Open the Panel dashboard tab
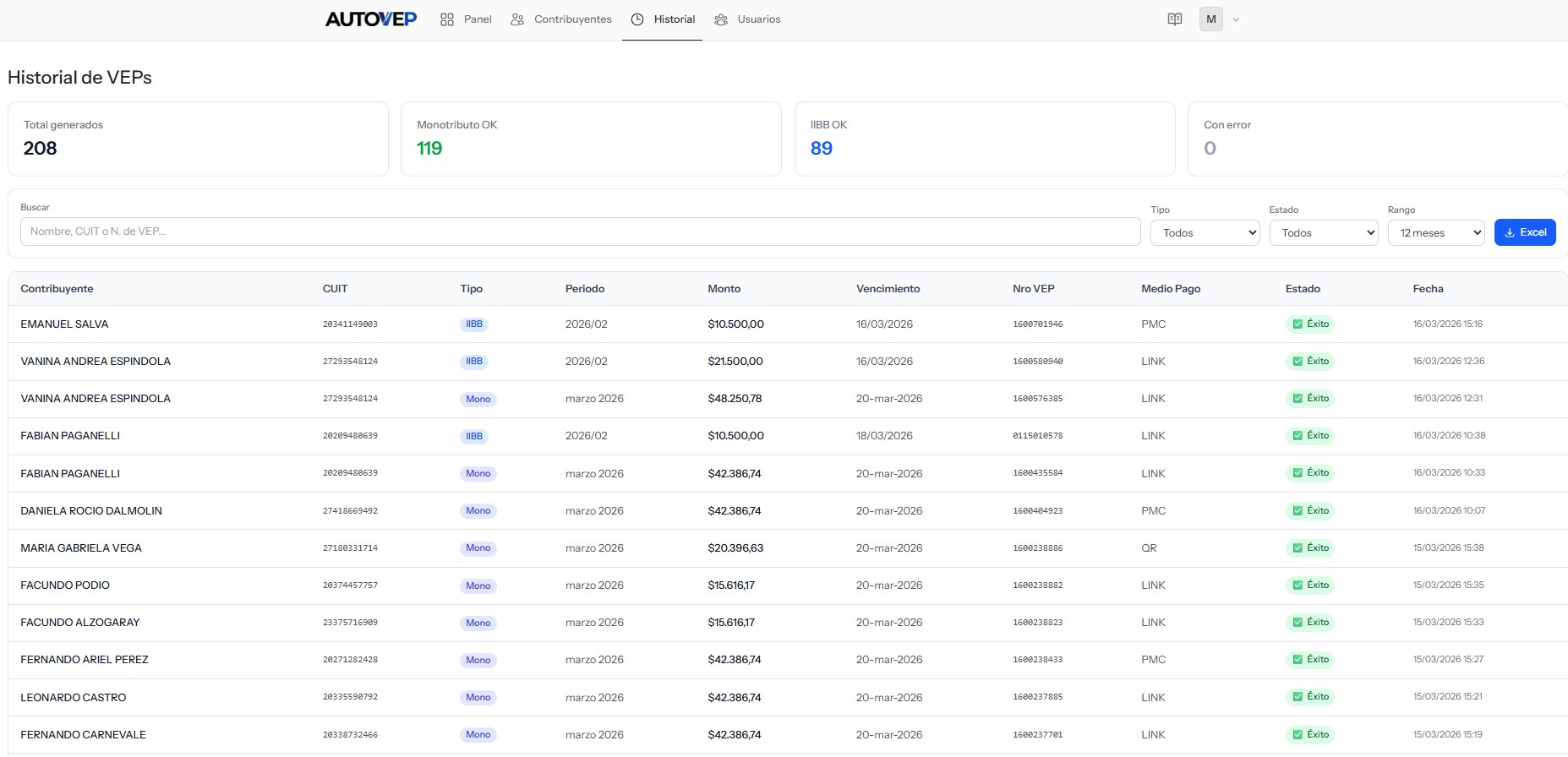This screenshot has width=1568, height=757. [x=466, y=19]
